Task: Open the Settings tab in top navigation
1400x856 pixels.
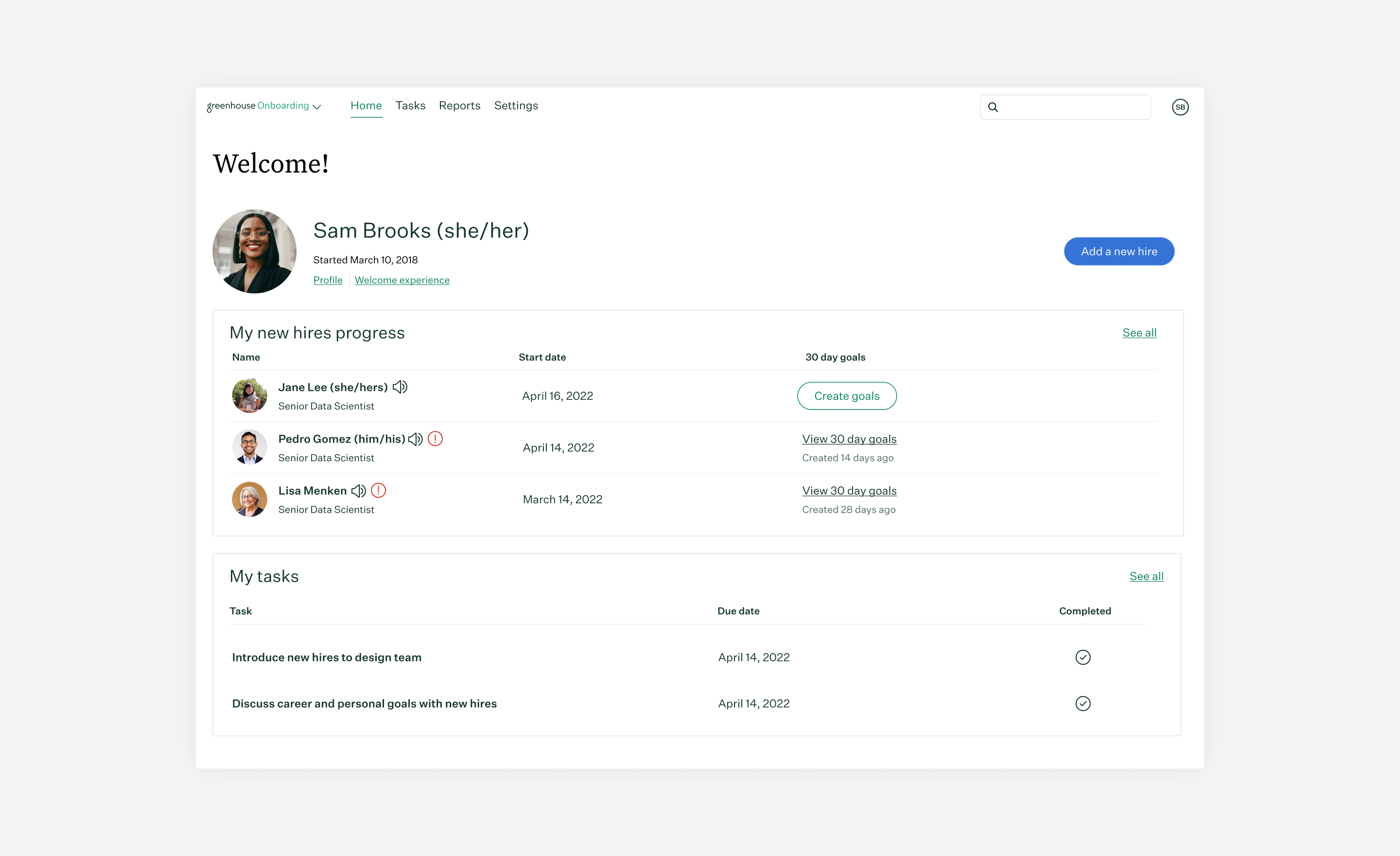Action: 515,106
